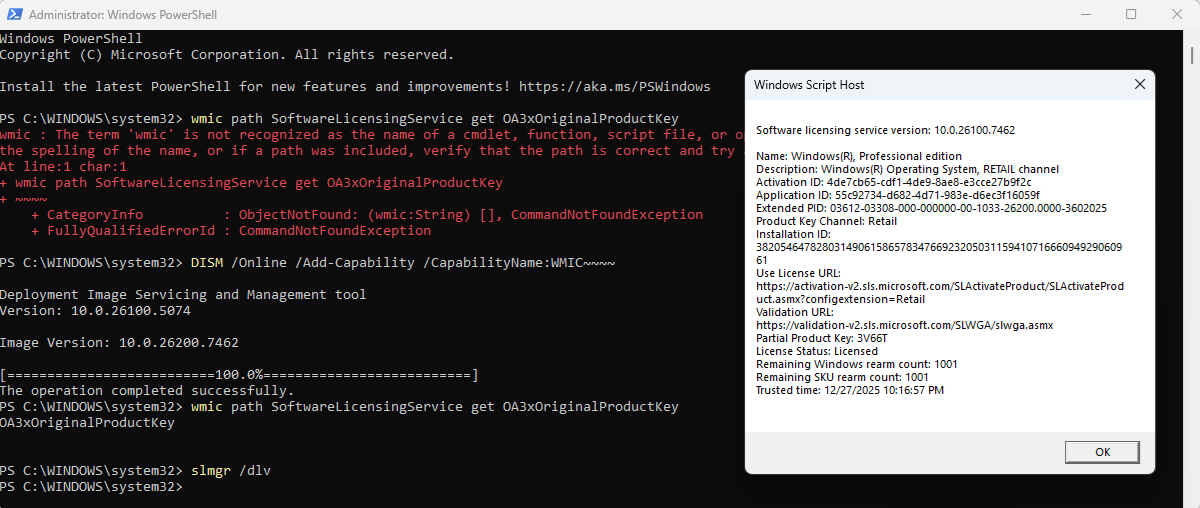Close the Windows Script Host dialog with X

pos(1139,85)
